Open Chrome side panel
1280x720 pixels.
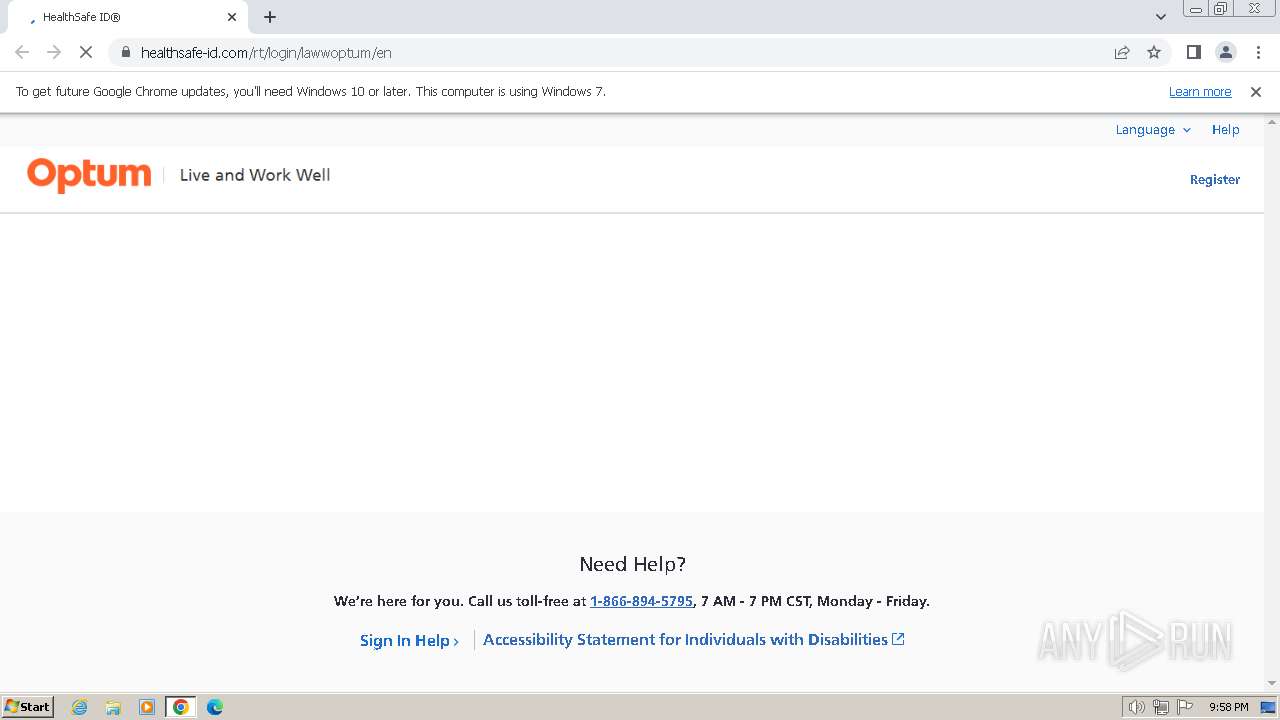click(x=1193, y=52)
